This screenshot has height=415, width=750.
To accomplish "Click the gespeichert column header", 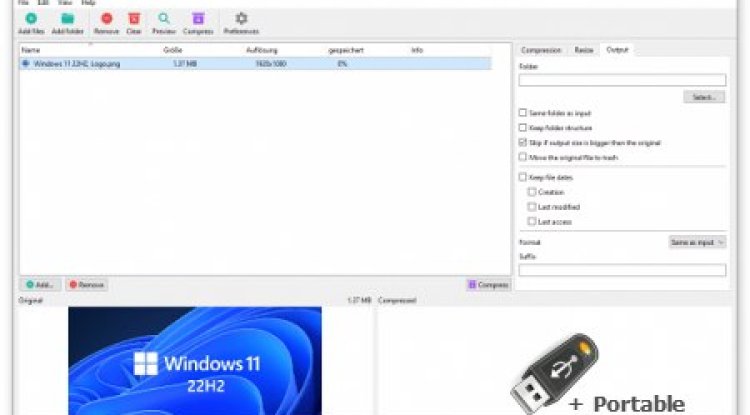I will [346, 50].
